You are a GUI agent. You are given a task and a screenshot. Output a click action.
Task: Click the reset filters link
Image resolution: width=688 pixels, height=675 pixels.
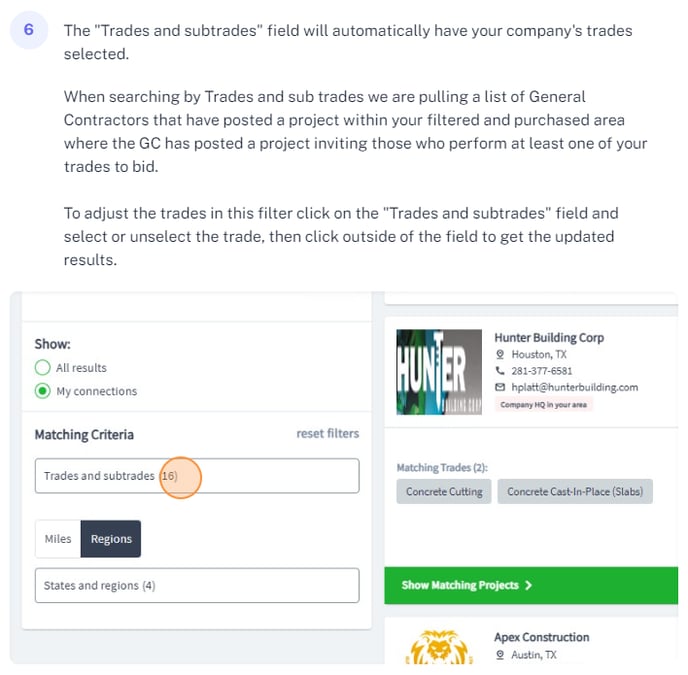click(328, 434)
